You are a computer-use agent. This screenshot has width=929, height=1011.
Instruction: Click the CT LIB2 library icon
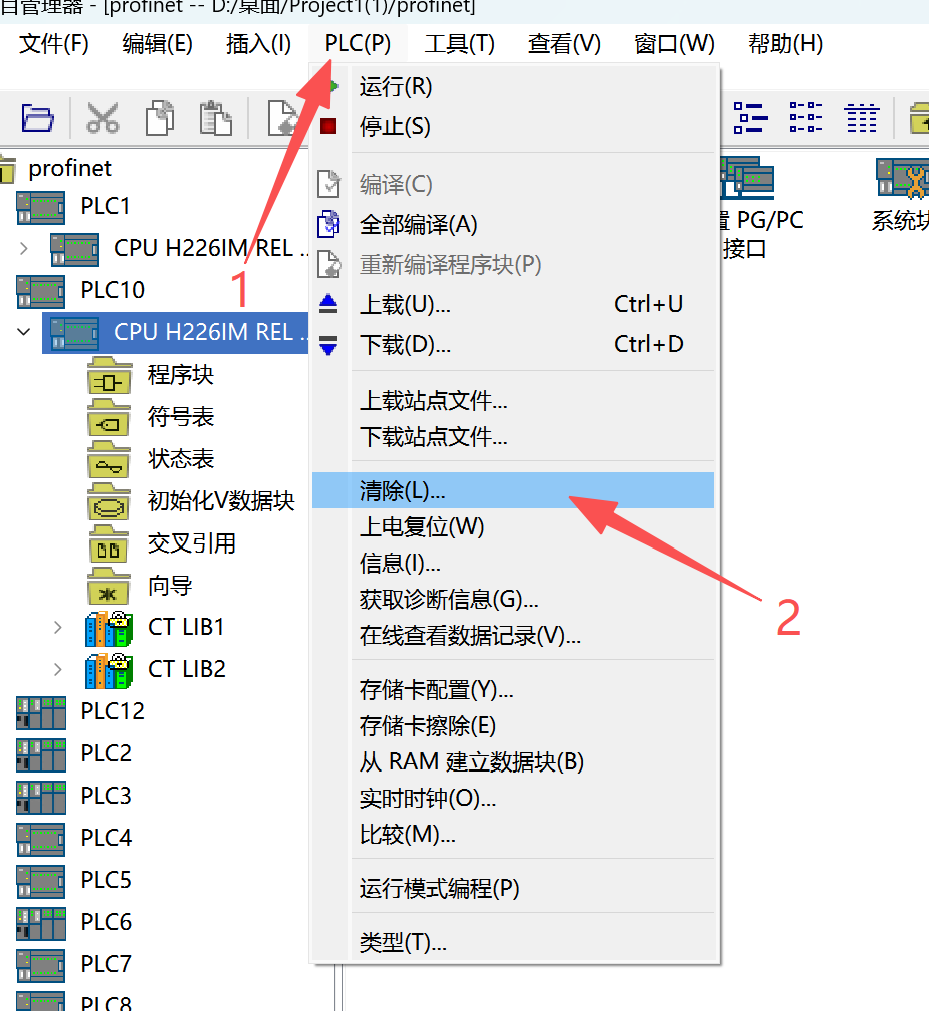pos(109,671)
